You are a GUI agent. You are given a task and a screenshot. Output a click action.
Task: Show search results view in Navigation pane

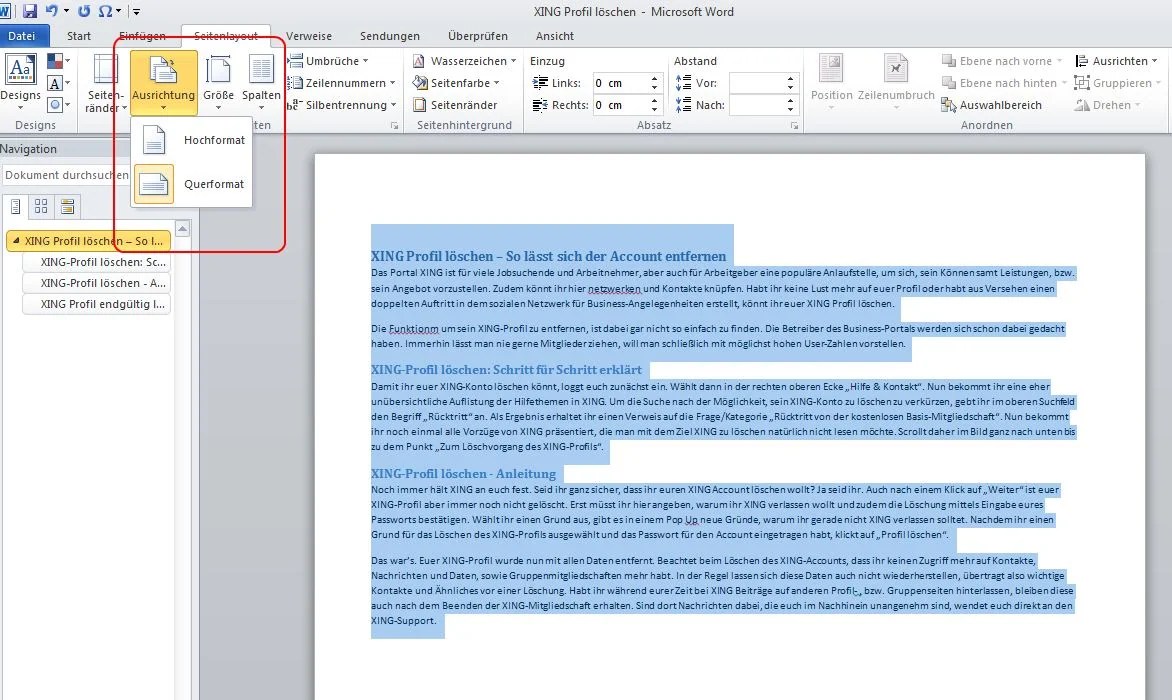coord(67,206)
